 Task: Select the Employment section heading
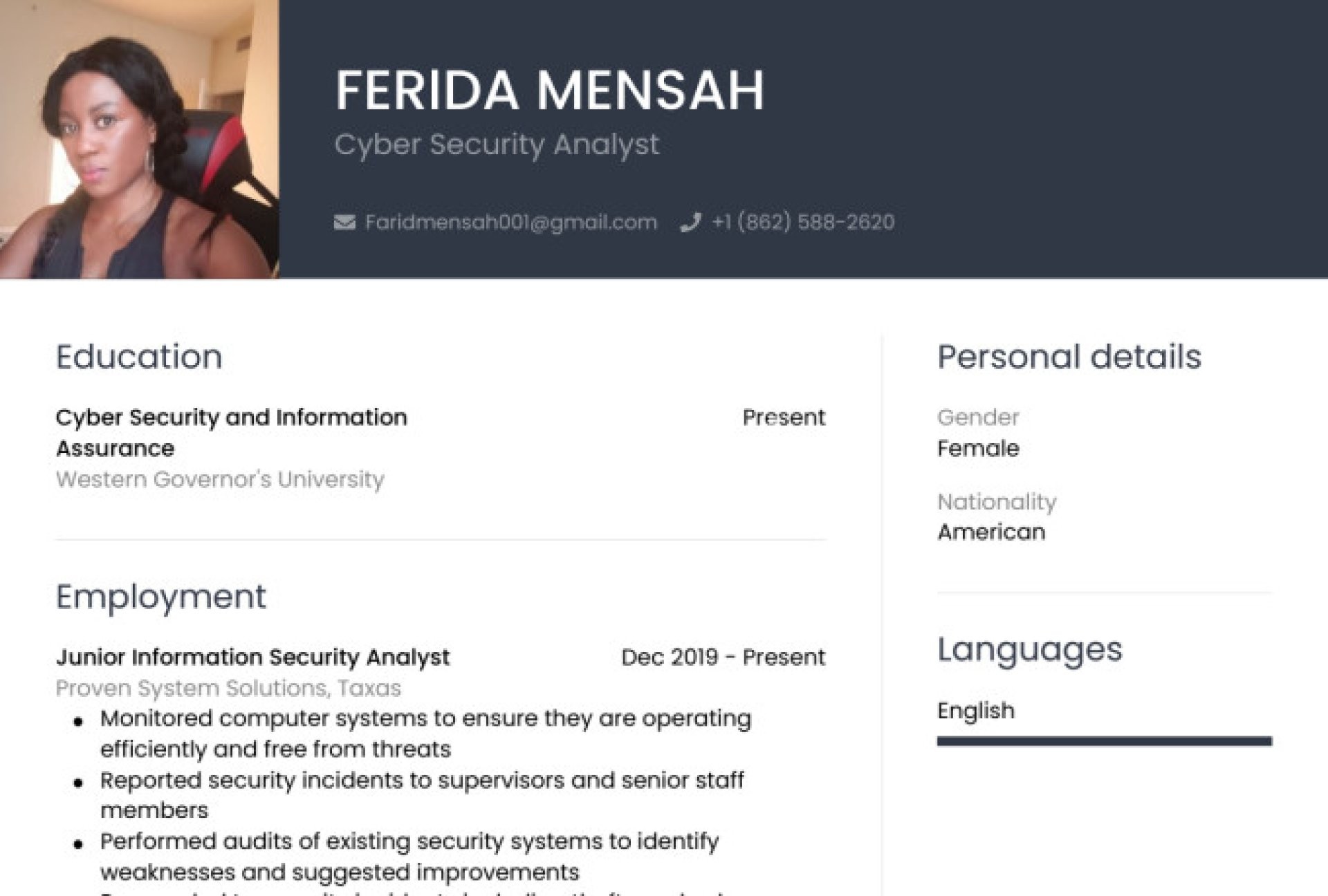160,597
